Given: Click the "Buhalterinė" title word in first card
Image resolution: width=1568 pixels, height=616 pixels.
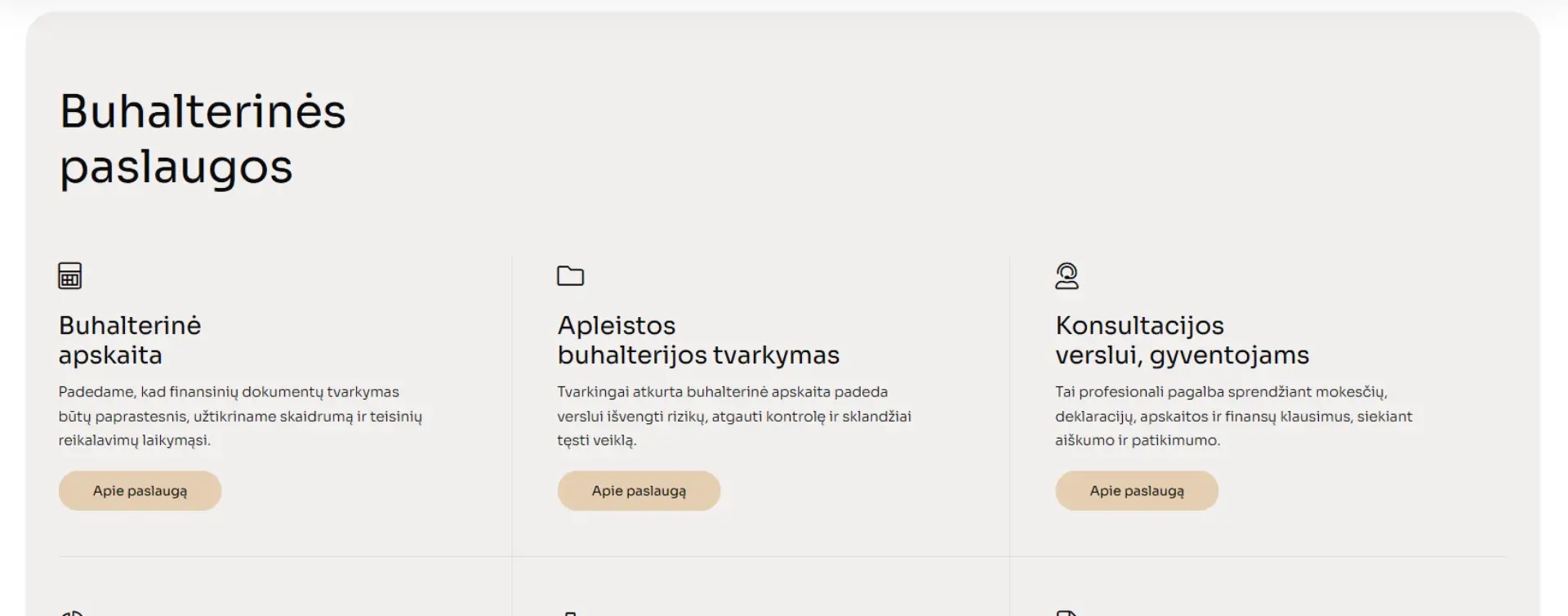Looking at the screenshot, I should coord(130,326).
